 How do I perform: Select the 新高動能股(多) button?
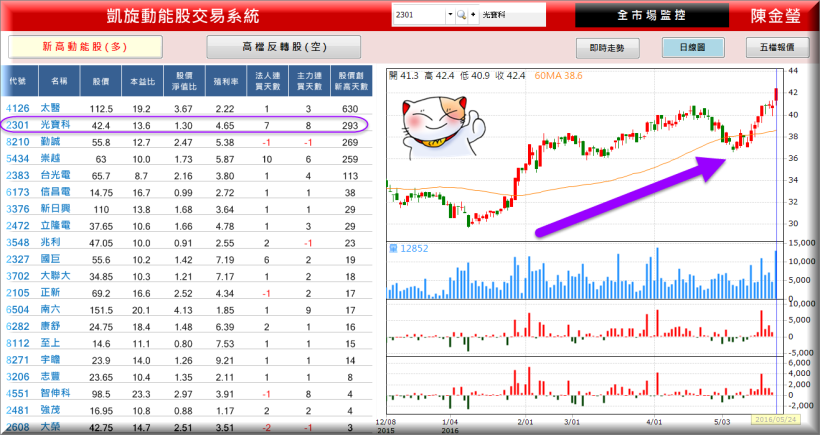coord(85,47)
